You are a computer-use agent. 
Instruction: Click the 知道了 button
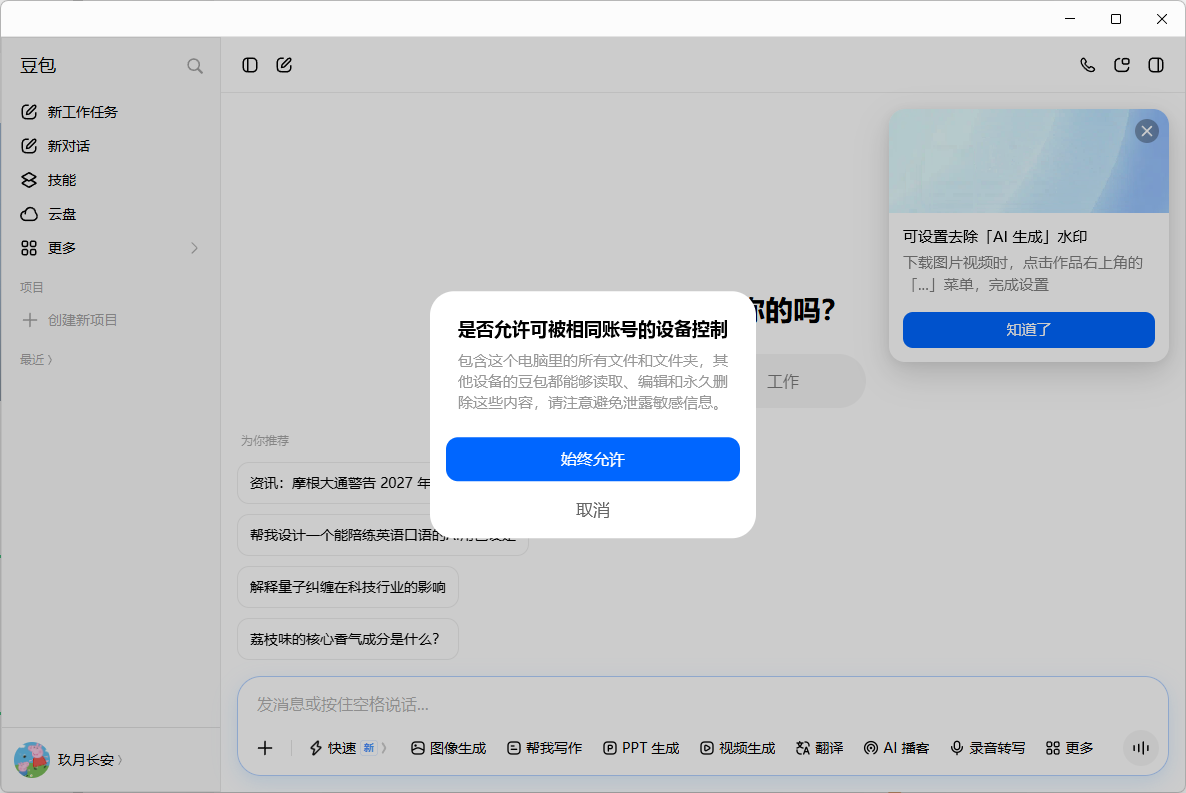point(1029,330)
